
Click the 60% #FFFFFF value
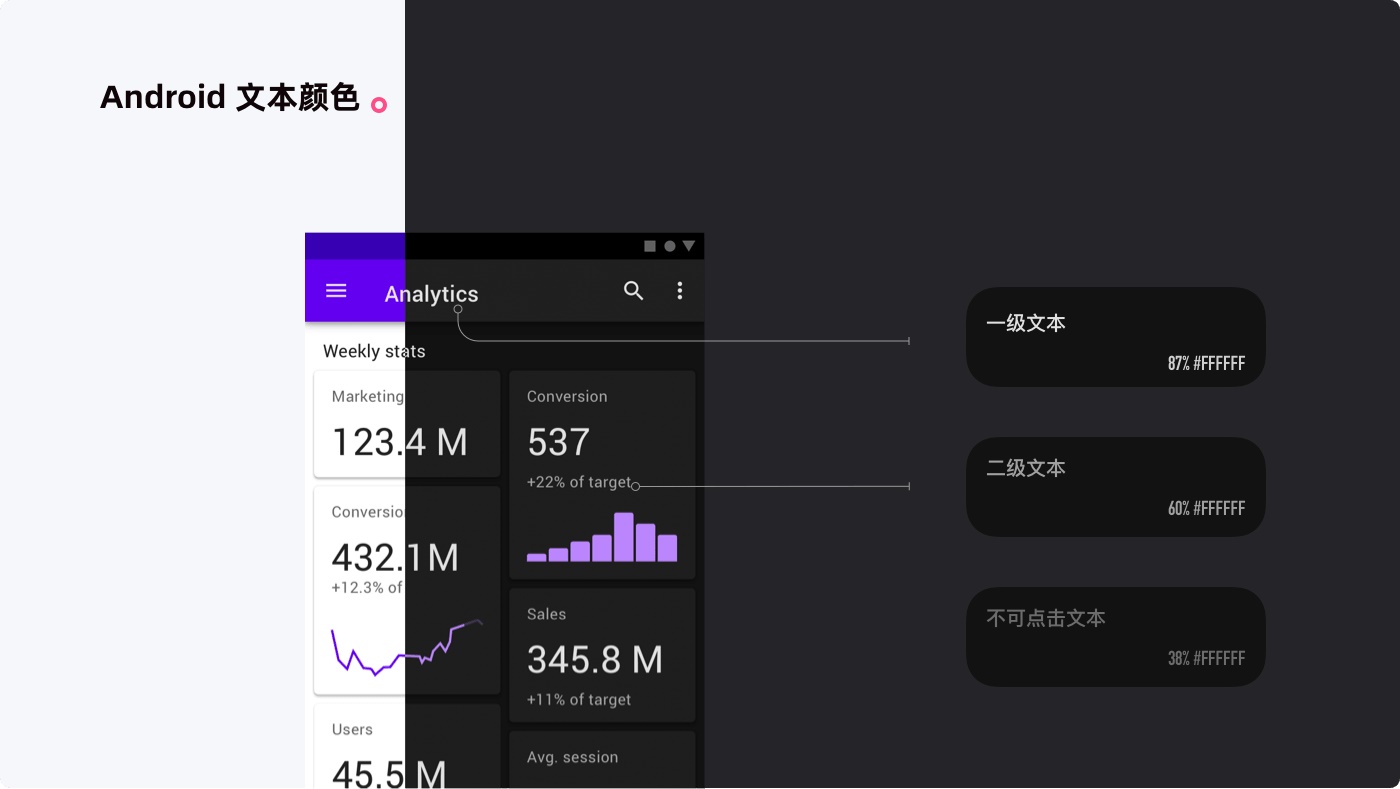[1206, 509]
